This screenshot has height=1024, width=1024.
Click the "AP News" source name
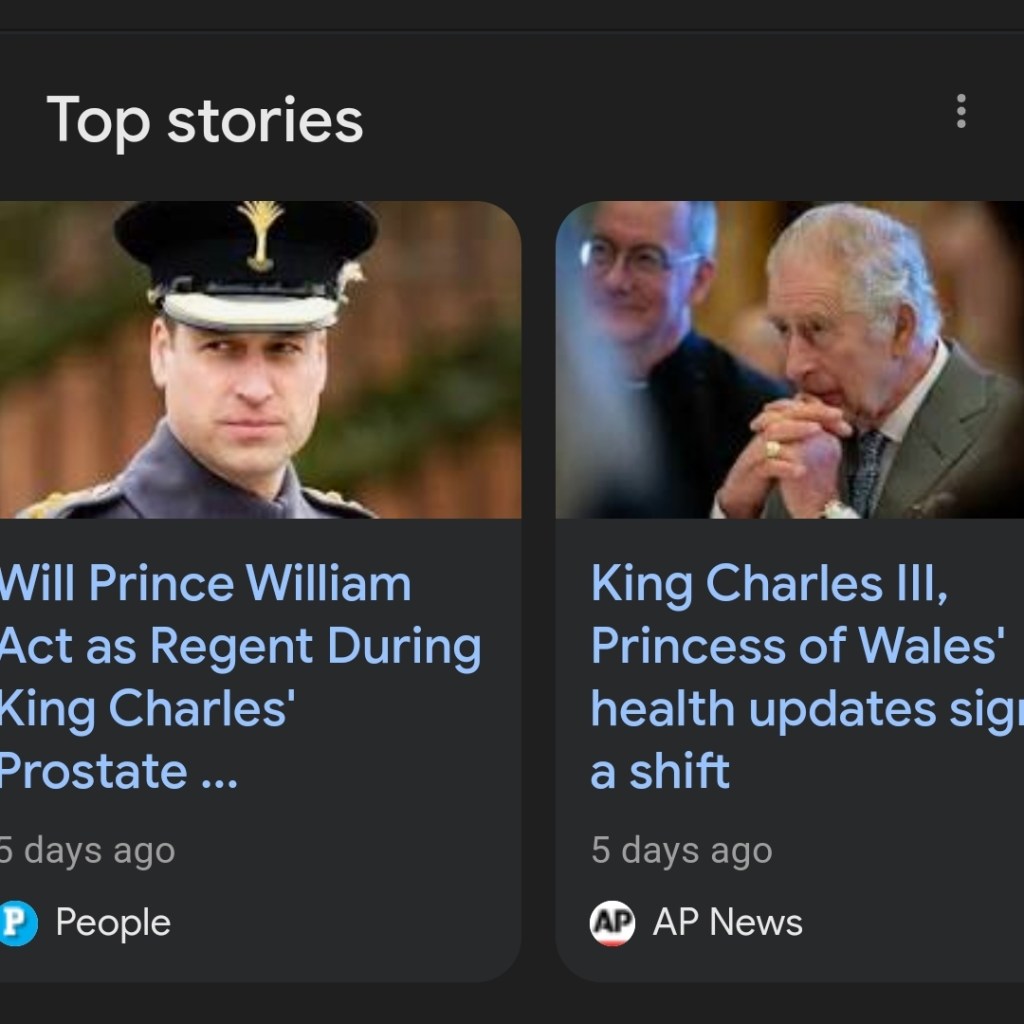(x=727, y=923)
